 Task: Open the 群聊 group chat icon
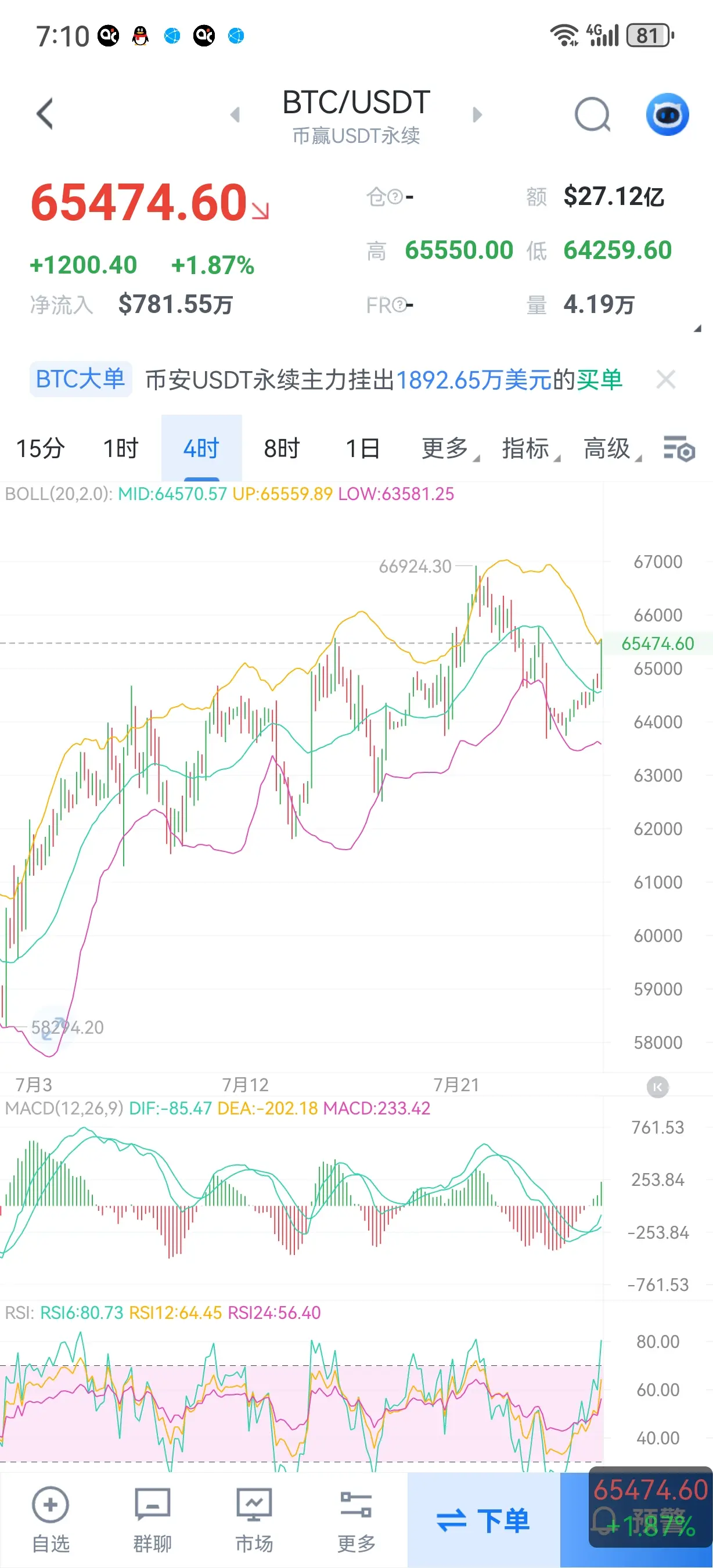(x=152, y=1505)
